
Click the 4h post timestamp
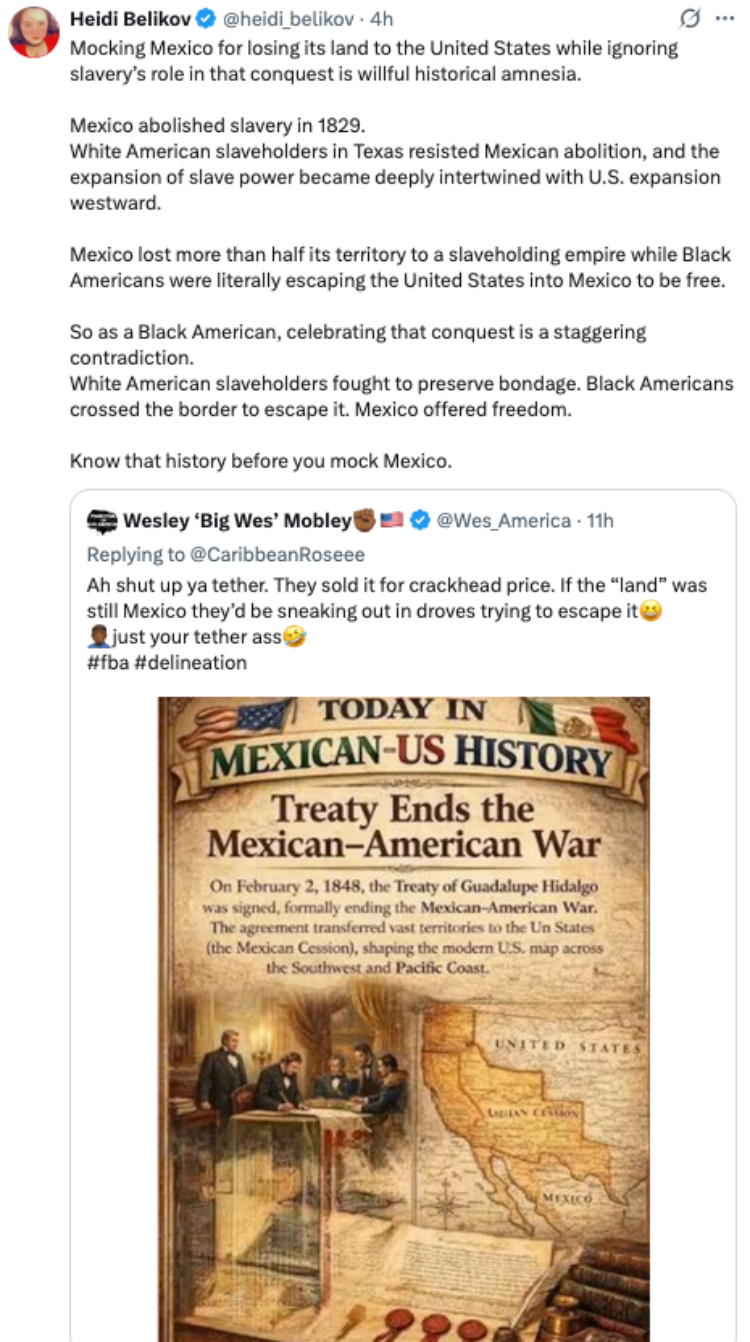point(381,18)
